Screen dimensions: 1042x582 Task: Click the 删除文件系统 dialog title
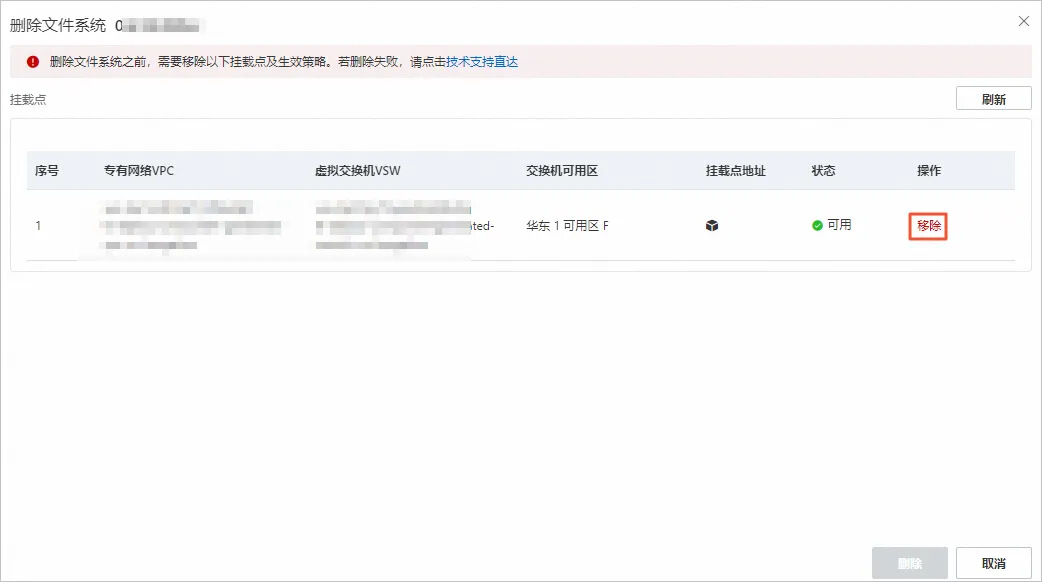58,25
